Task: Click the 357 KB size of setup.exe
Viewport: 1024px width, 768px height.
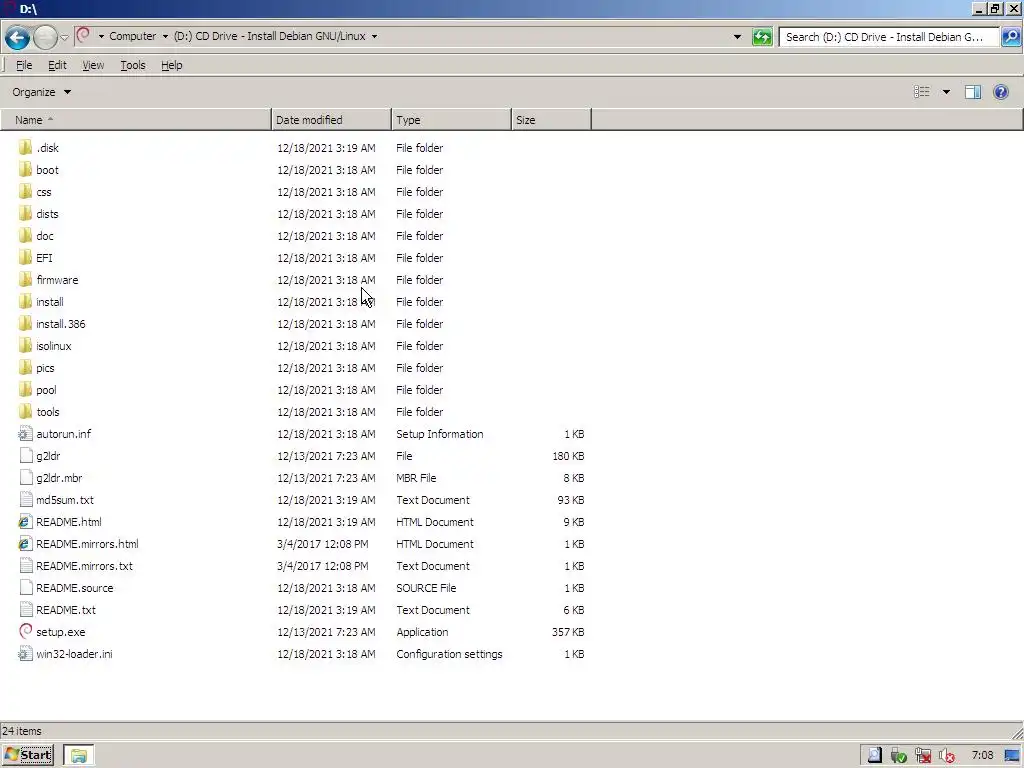Action: coord(568,632)
